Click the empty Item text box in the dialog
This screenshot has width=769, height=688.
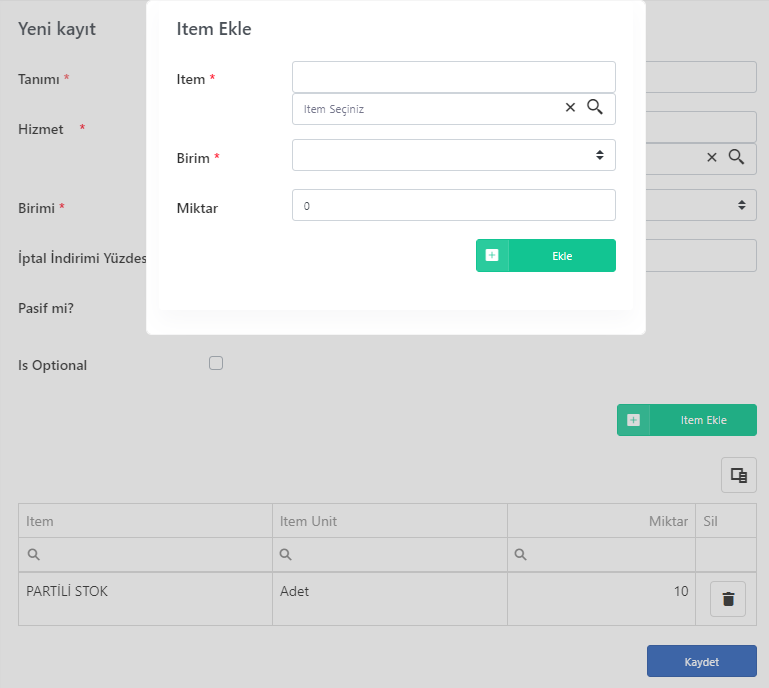point(454,77)
